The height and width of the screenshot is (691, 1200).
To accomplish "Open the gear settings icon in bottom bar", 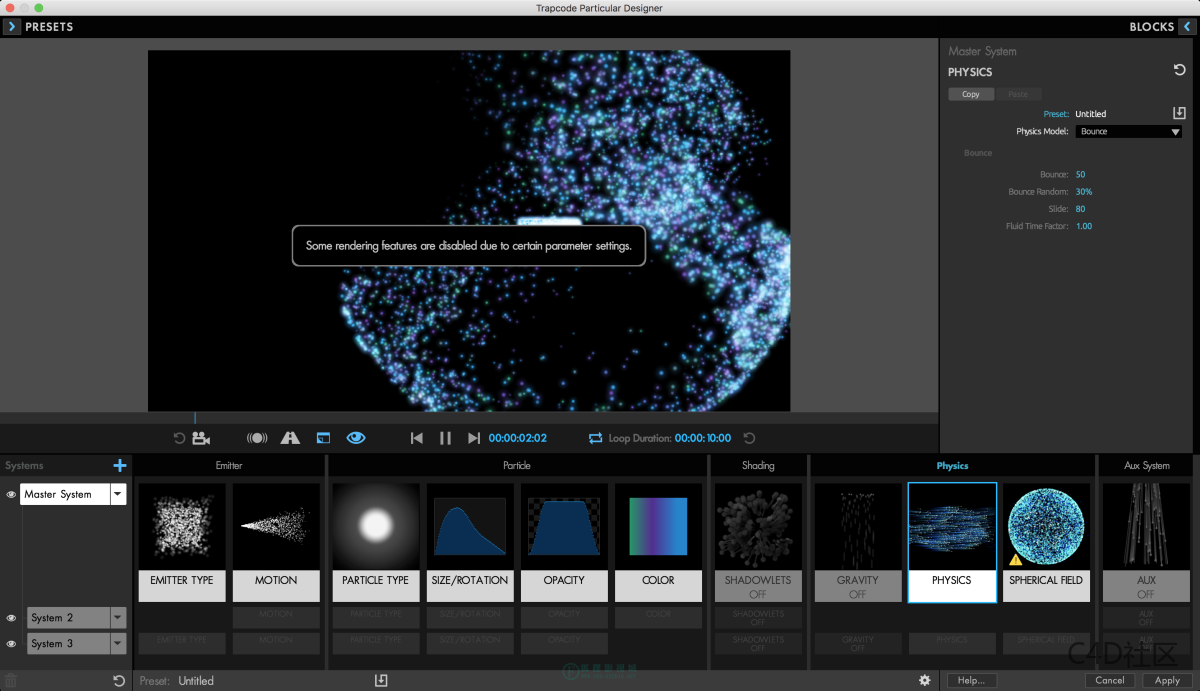I will [x=924, y=679].
